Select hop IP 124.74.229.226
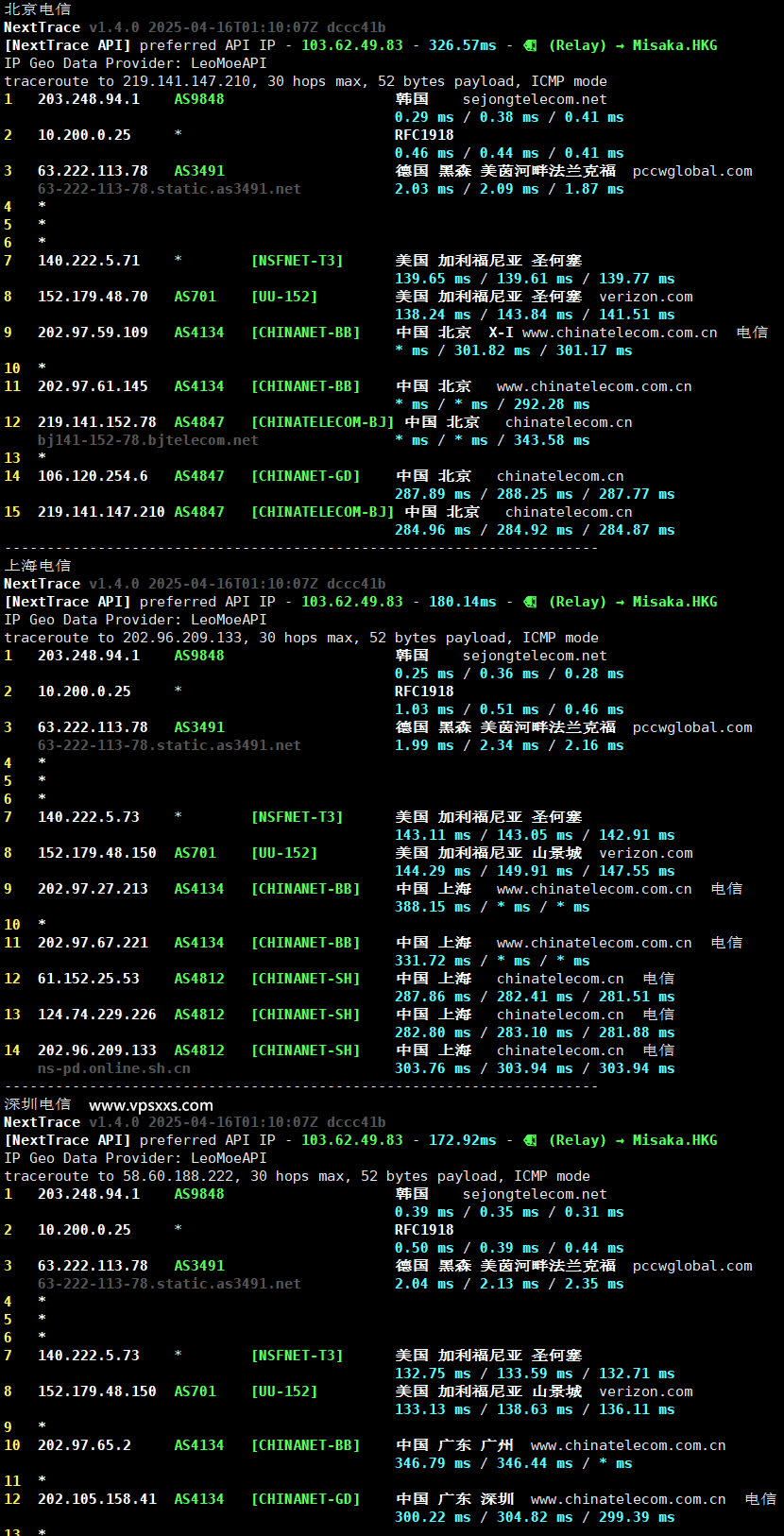 (97, 1015)
